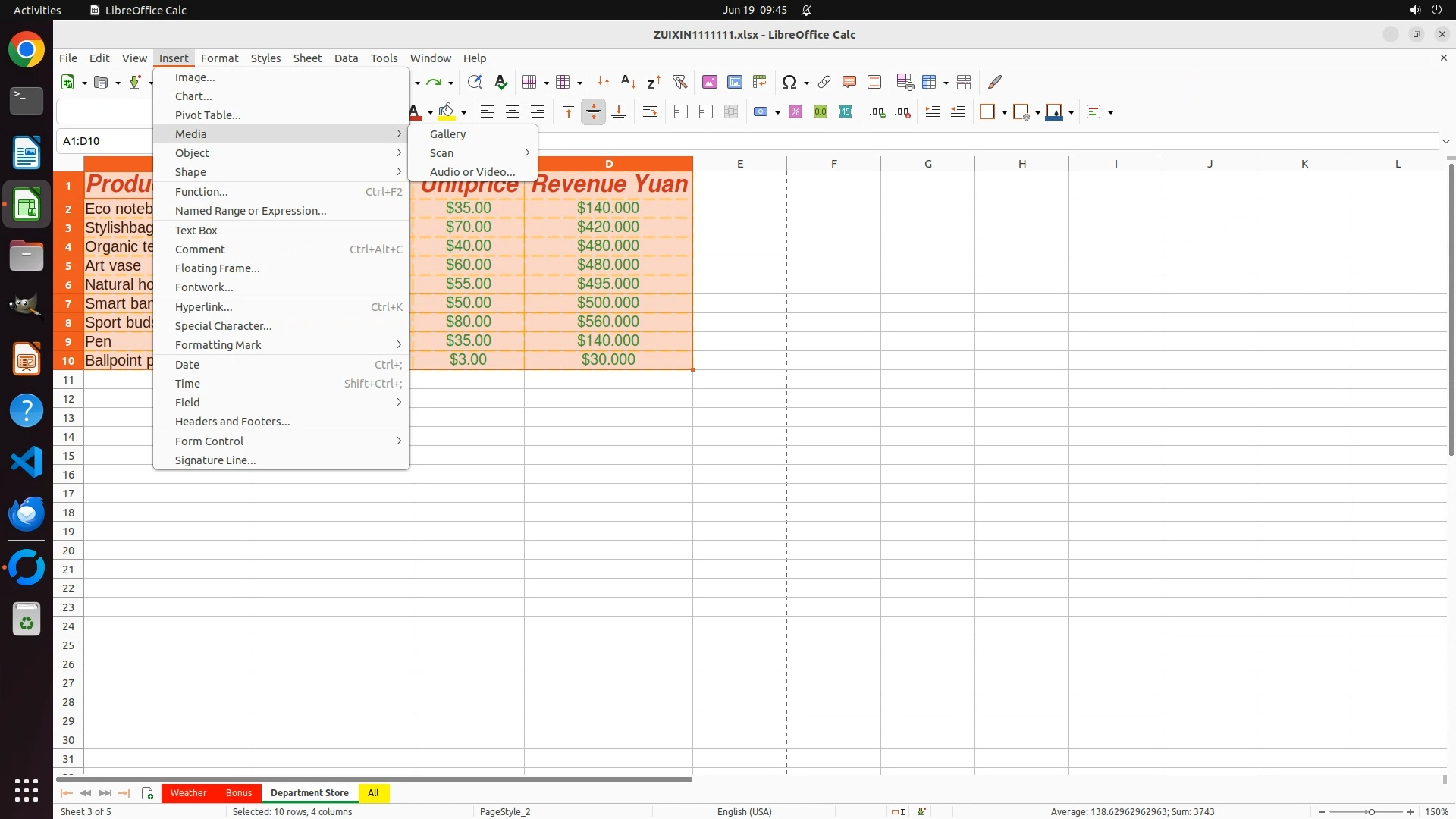Open Thunderbird from the dock
This screenshot has width=1456, height=819.
click(x=27, y=514)
